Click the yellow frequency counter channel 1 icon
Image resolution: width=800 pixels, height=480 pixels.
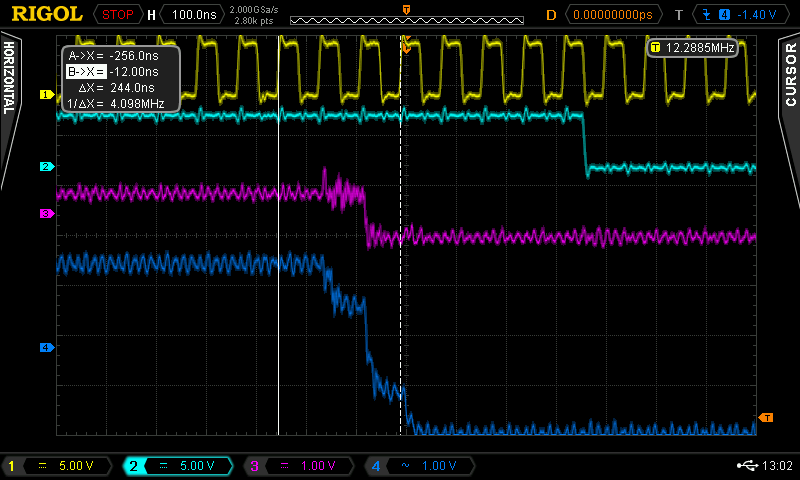656,48
